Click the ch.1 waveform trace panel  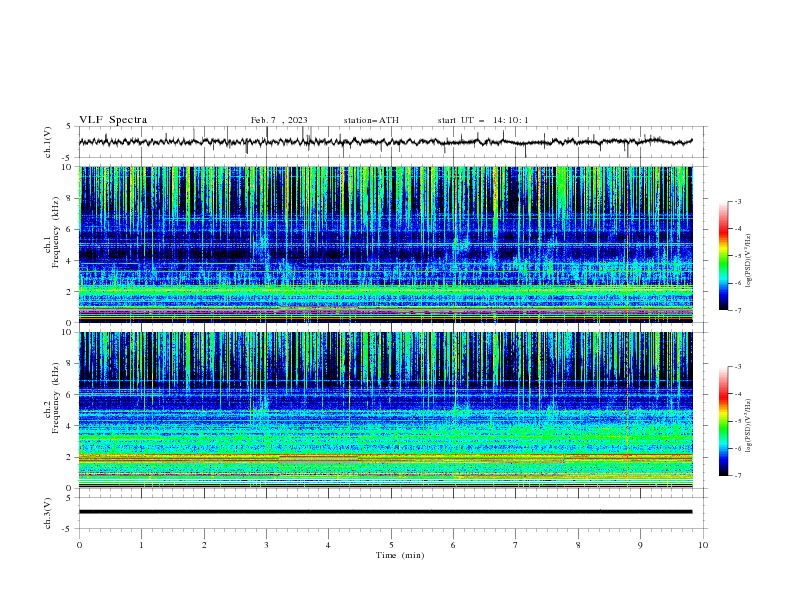tap(393, 142)
